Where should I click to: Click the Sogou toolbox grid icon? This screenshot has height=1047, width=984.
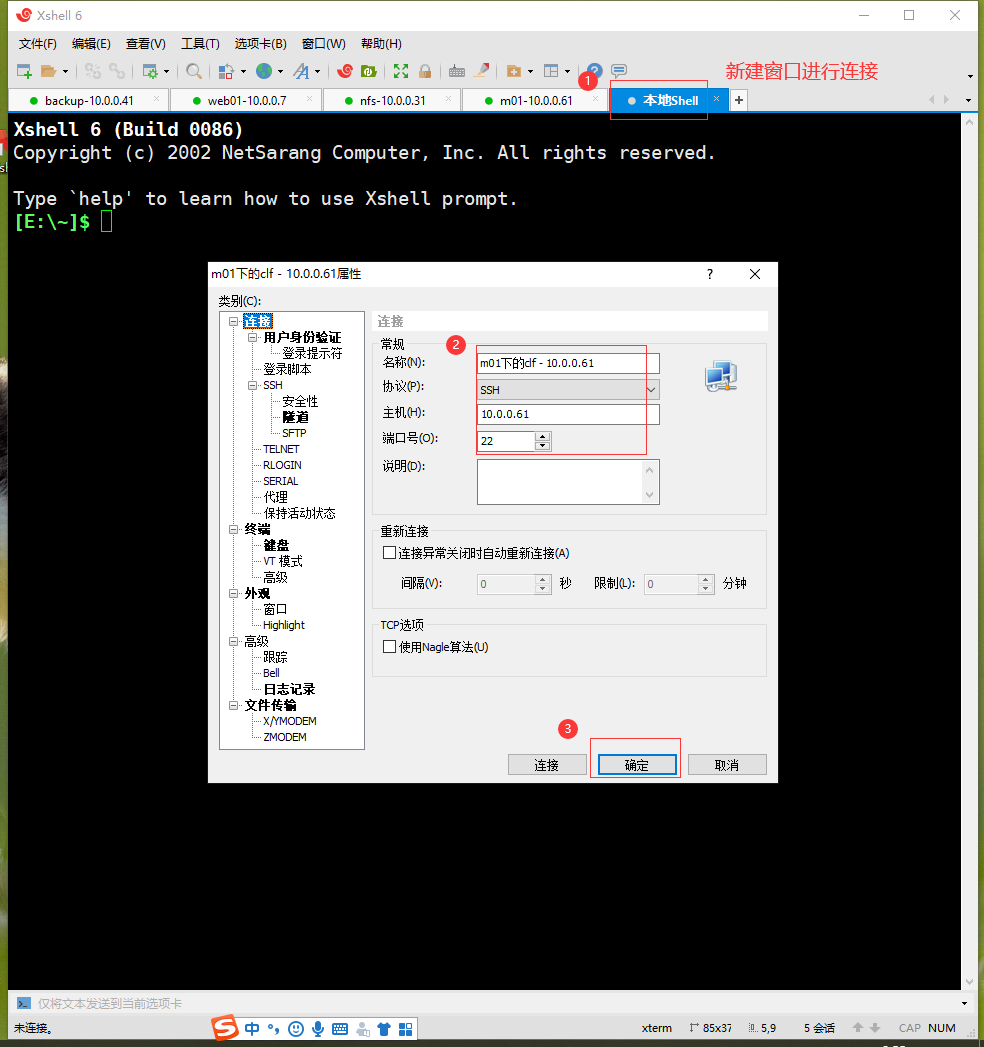point(405,1028)
